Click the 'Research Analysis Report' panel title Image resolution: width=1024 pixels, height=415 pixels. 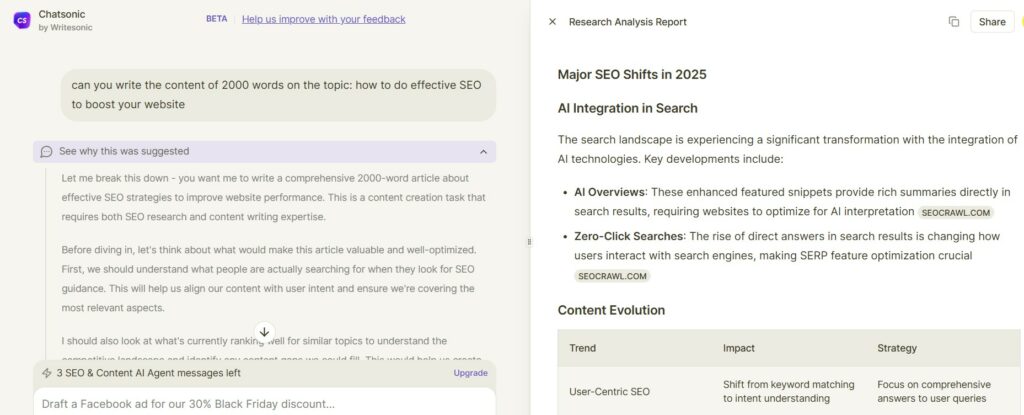pos(628,22)
